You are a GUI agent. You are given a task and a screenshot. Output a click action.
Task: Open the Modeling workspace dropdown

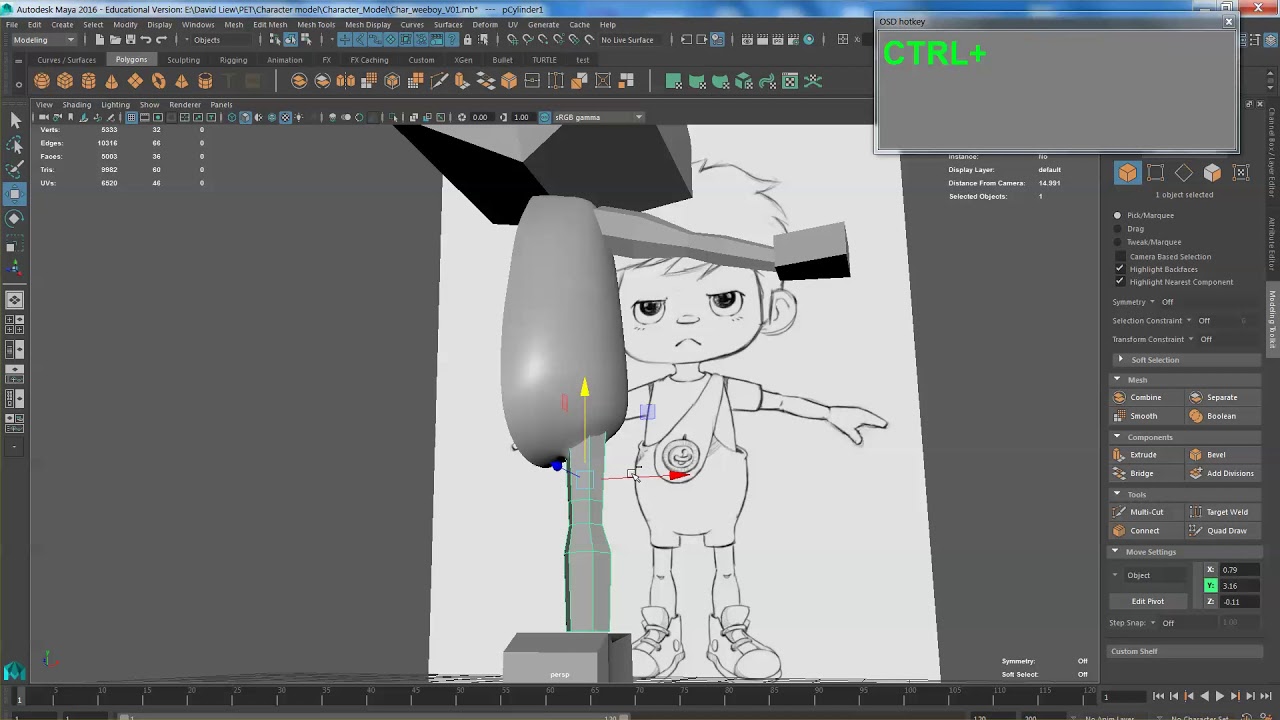(x=43, y=40)
